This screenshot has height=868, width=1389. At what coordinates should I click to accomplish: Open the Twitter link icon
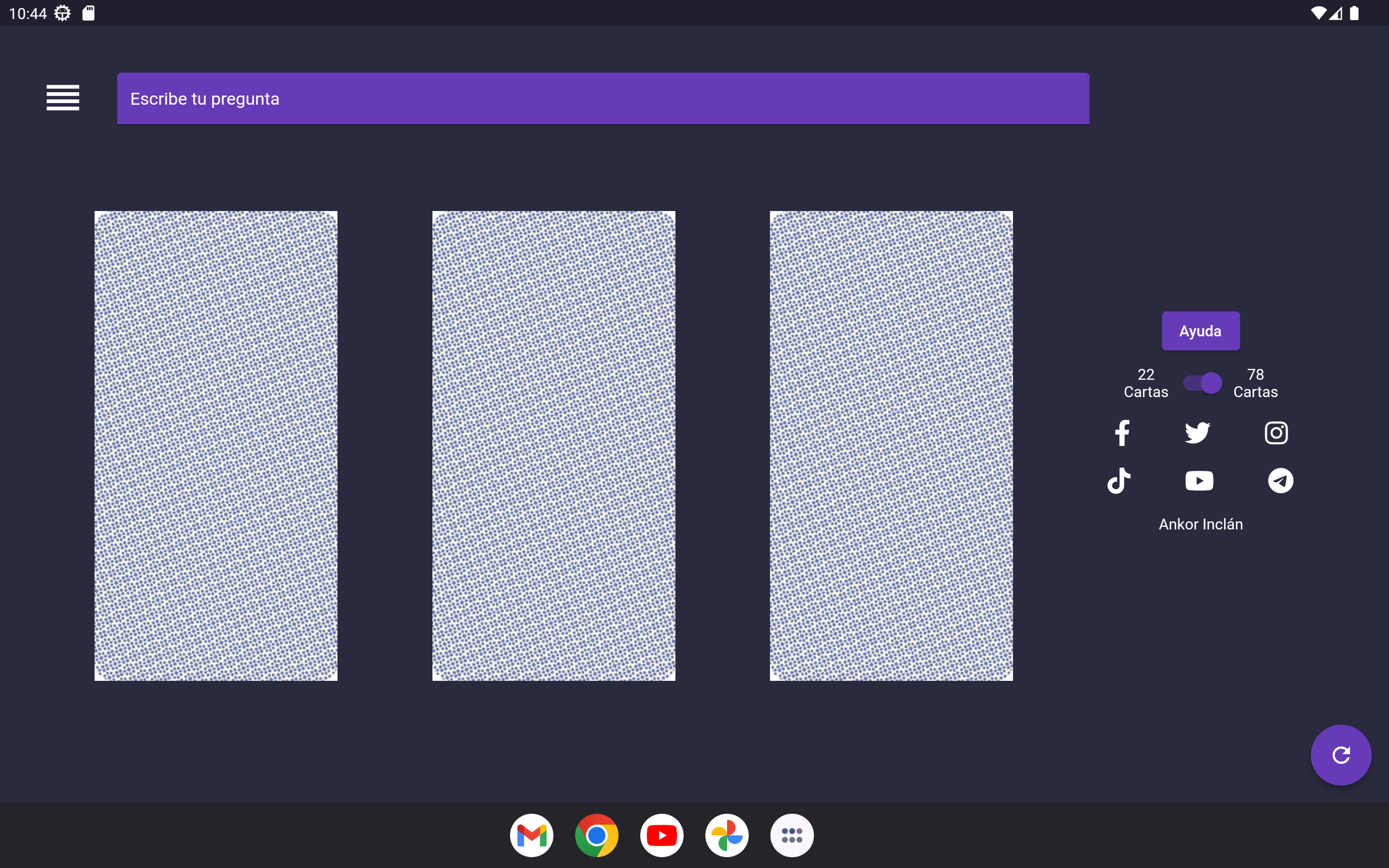(1197, 433)
